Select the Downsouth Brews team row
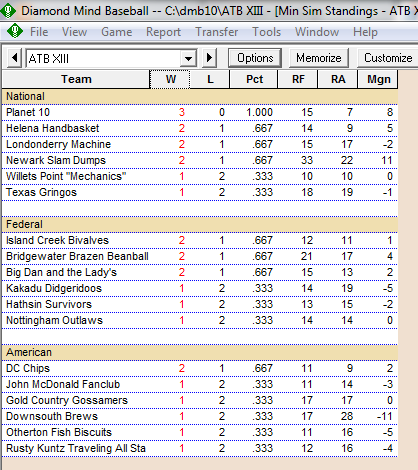 click(200, 416)
